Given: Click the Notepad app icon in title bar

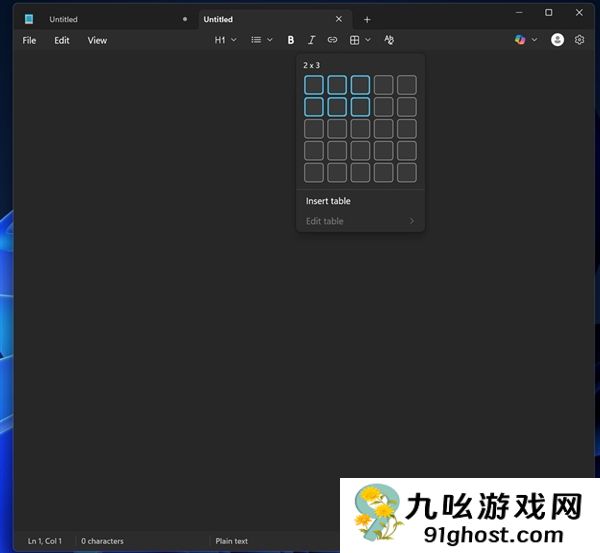Looking at the screenshot, I should tap(29, 19).
